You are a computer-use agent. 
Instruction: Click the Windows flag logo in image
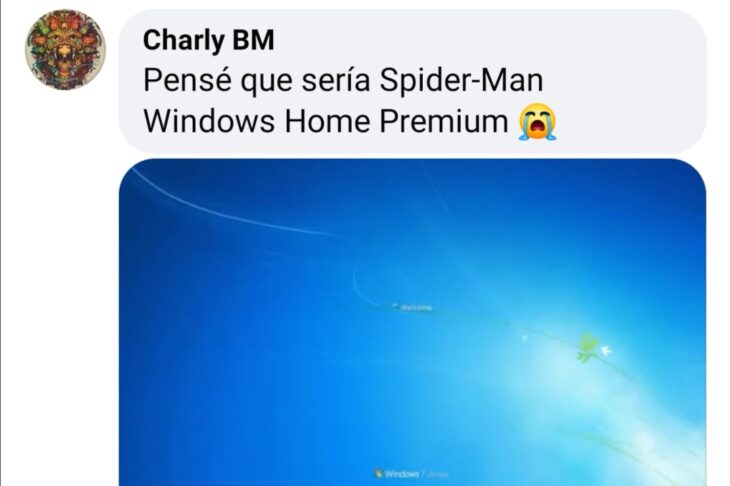[379, 473]
